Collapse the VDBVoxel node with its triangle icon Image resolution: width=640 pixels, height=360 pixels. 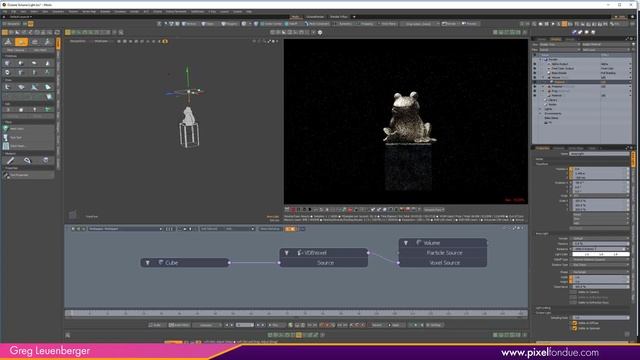(x=287, y=253)
